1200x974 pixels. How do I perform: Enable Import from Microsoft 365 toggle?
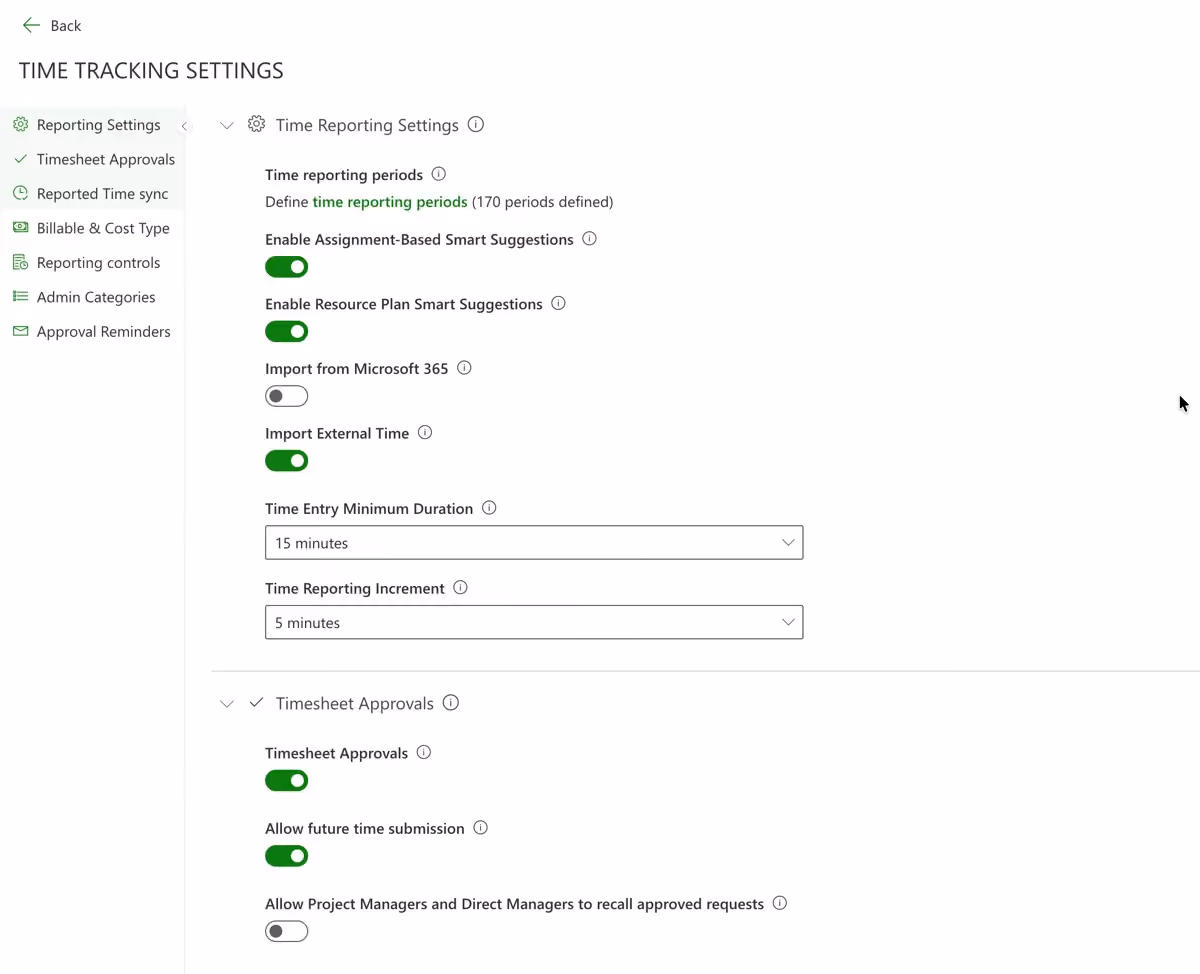coord(287,396)
